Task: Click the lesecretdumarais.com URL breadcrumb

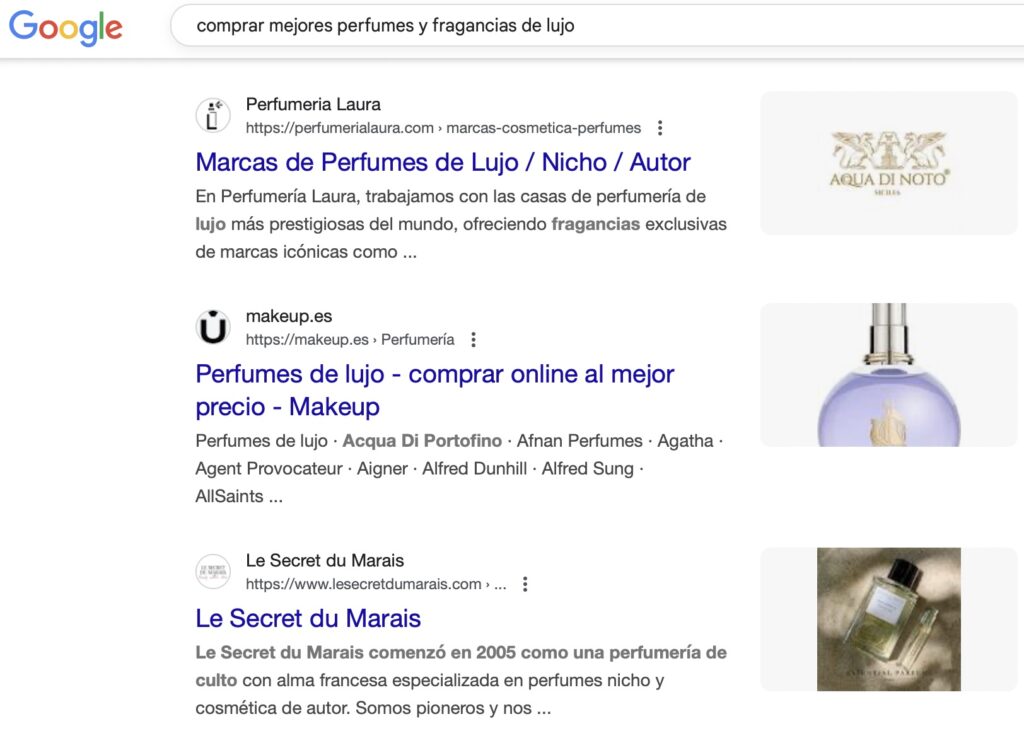Action: pos(376,584)
